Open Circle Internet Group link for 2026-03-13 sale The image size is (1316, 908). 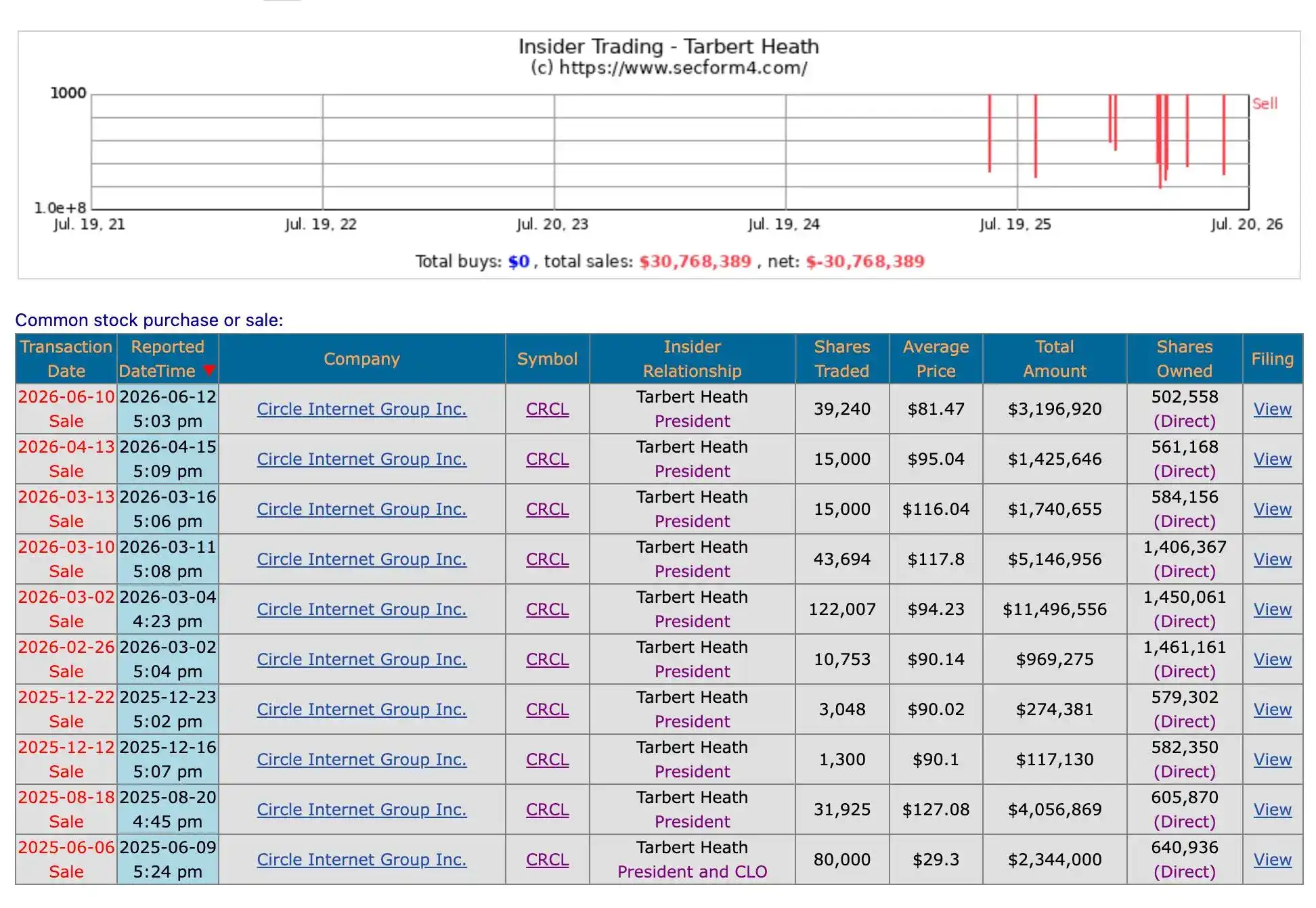pyautogui.click(x=361, y=509)
